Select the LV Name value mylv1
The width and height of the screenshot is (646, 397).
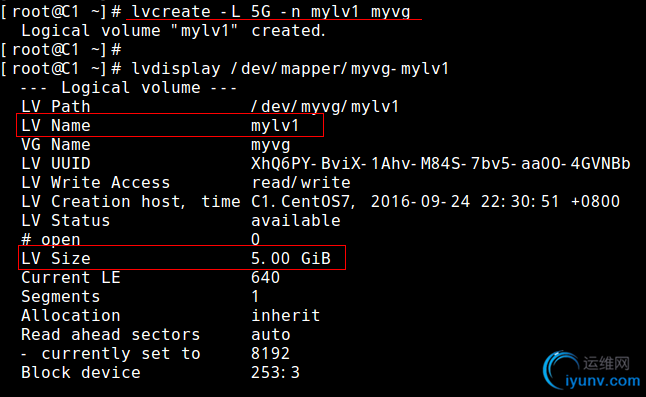click(275, 126)
